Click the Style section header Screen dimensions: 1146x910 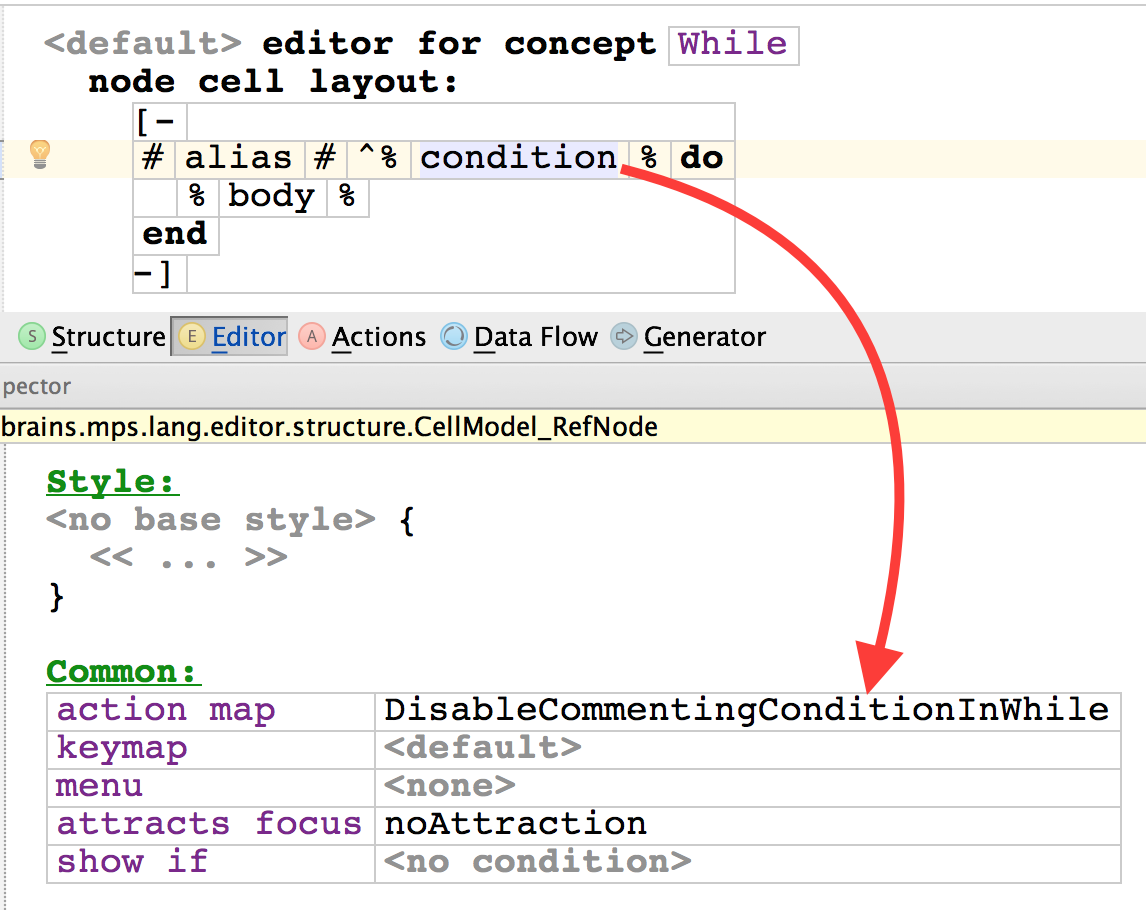(x=112, y=482)
